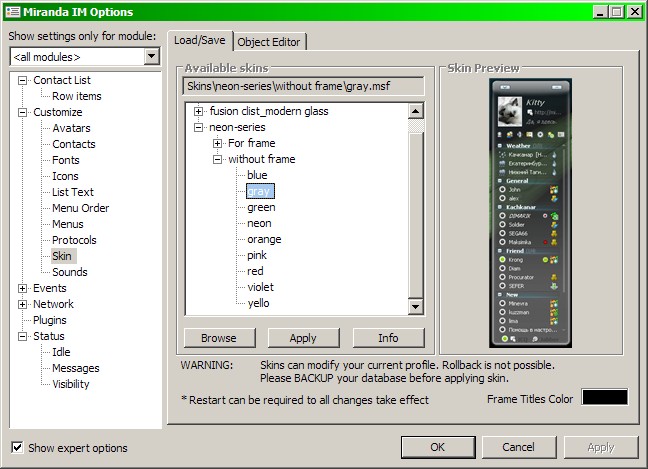
Task: Expand the Events tree node
Action: [22, 288]
